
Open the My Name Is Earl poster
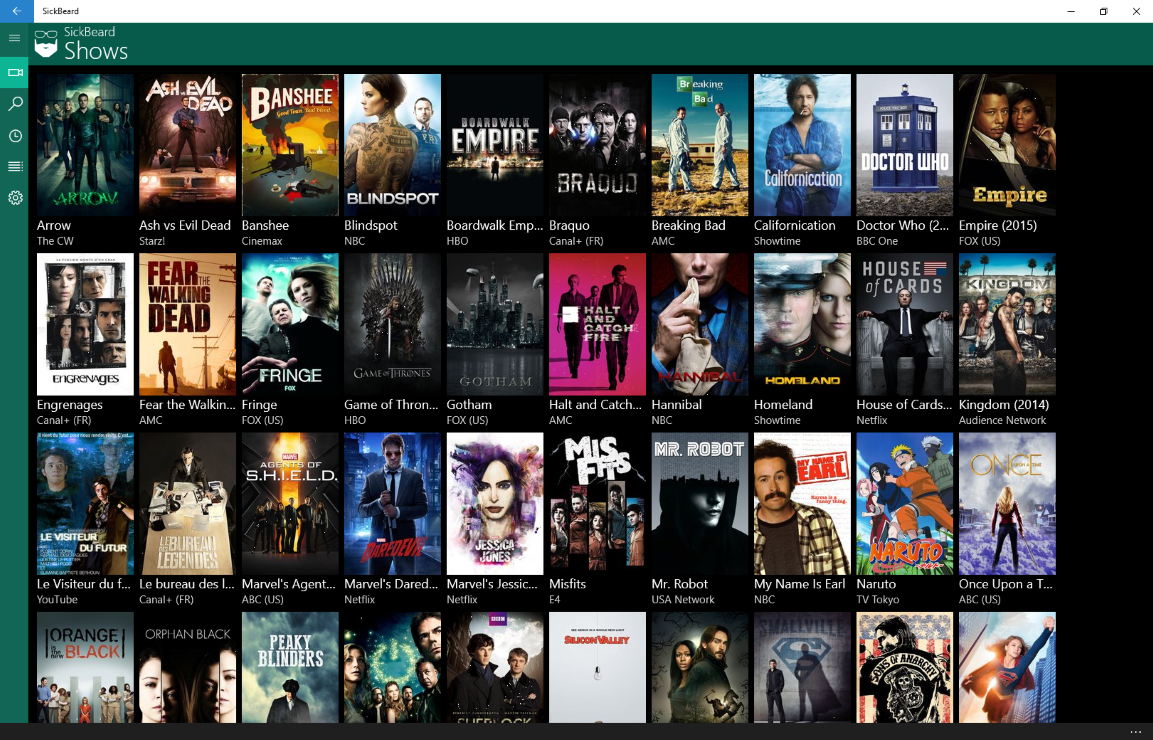802,504
